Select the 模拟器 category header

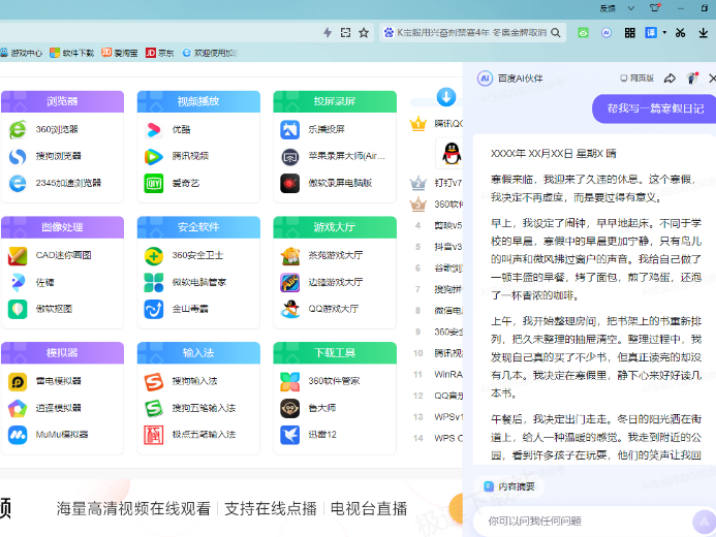click(62, 353)
